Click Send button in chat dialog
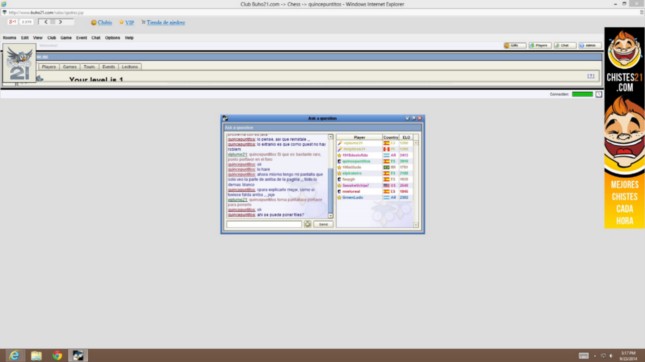Screen dimensions: 645x362 pyautogui.click(x=323, y=224)
